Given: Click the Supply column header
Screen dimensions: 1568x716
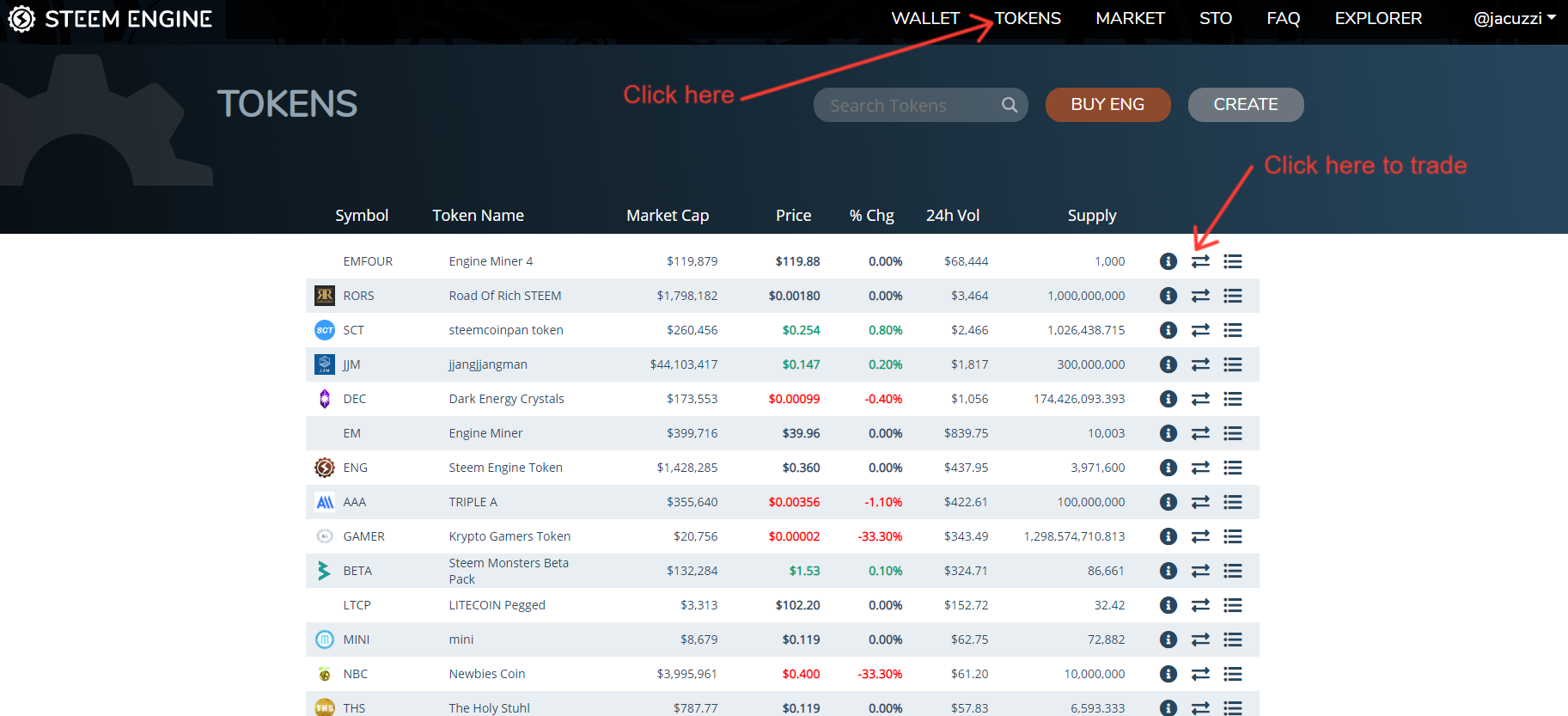Looking at the screenshot, I should click(1092, 216).
